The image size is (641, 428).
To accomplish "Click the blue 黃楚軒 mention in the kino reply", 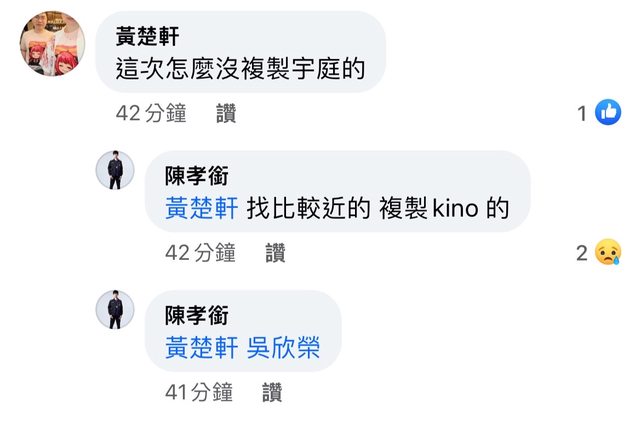I will (202, 208).
